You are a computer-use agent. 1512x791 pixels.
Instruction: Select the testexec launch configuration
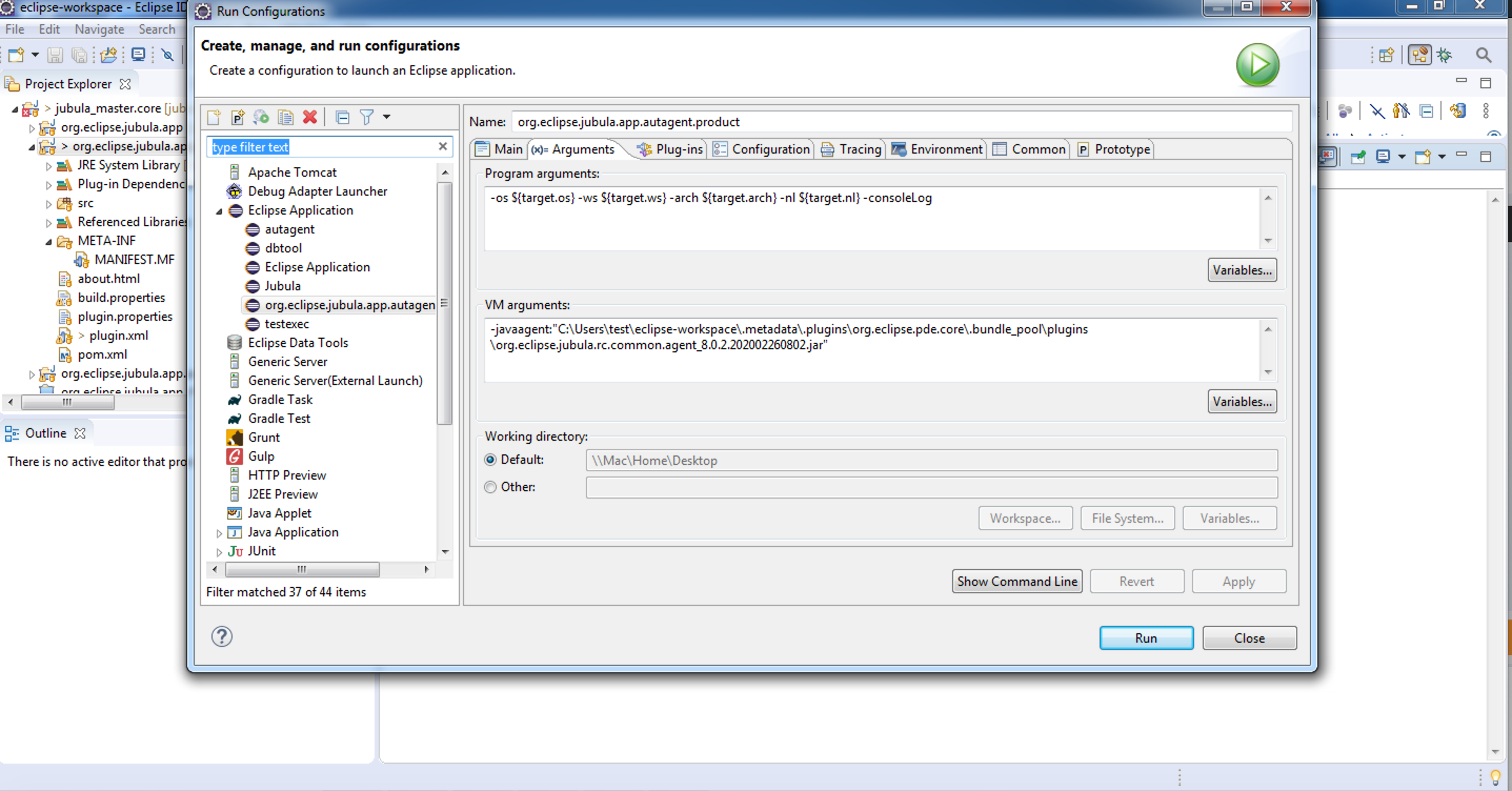pyautogui.click(x=286, y=324)
